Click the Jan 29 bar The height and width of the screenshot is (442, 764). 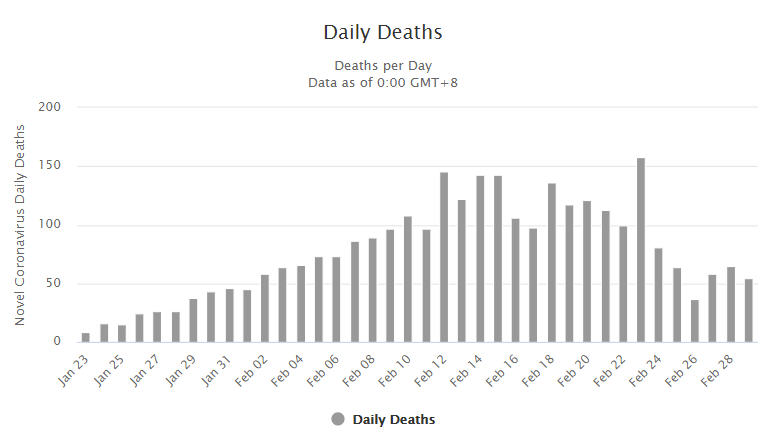click(x=193, y=320)
